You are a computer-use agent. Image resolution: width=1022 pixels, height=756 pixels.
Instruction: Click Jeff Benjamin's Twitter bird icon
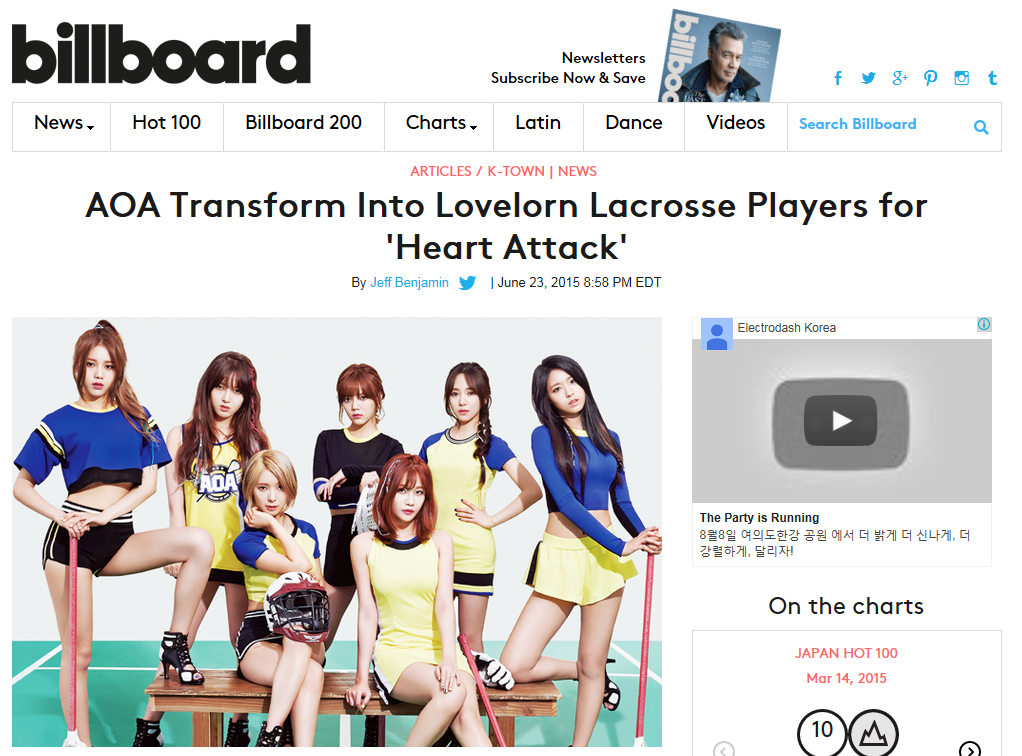point(467,283)
